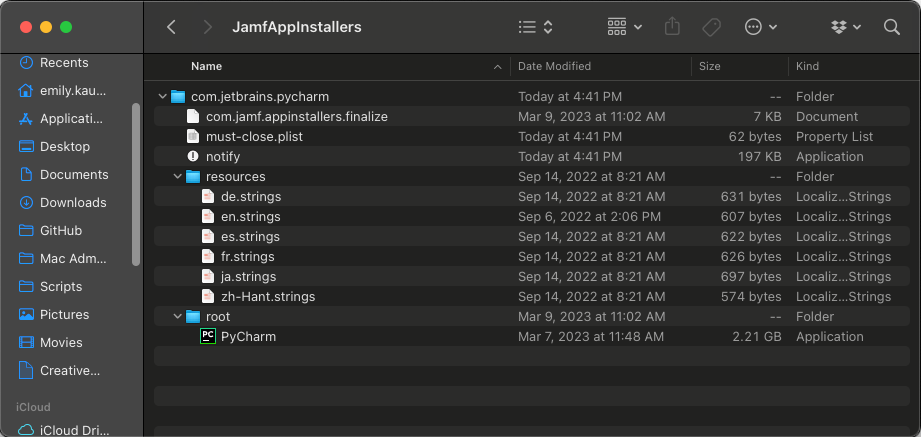Click the Edit Tags icon

[711, 27]
